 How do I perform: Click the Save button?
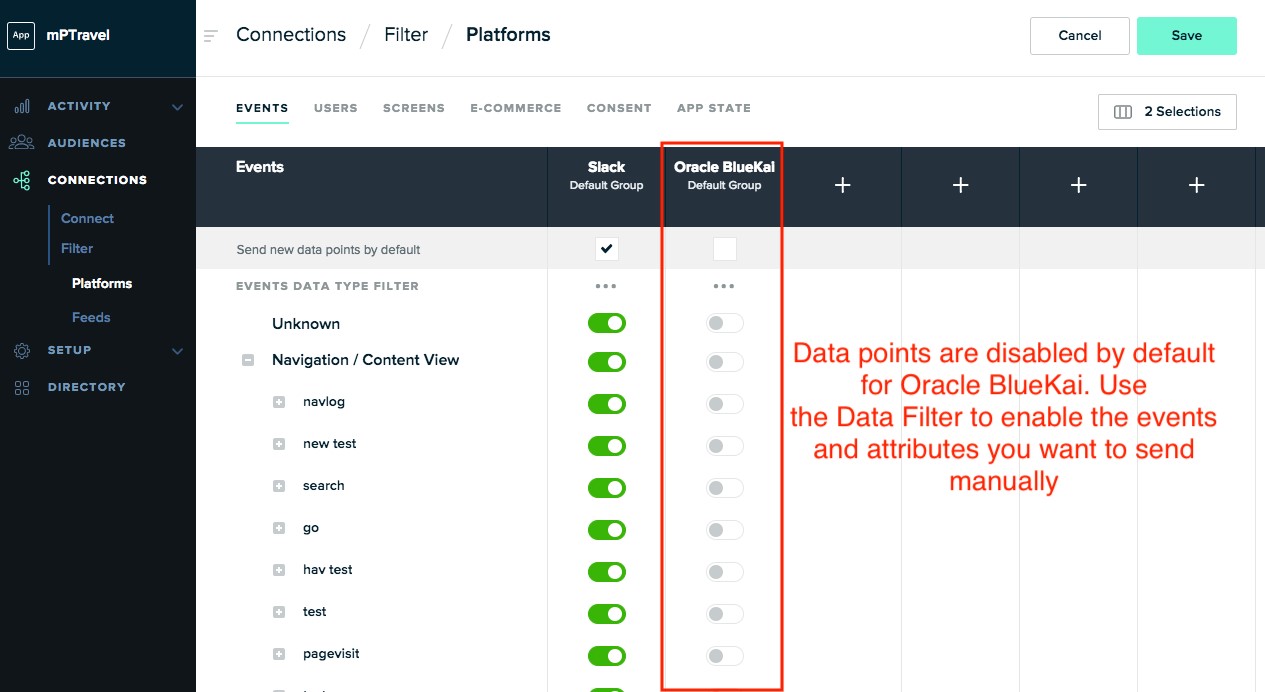pos(1186,35)
